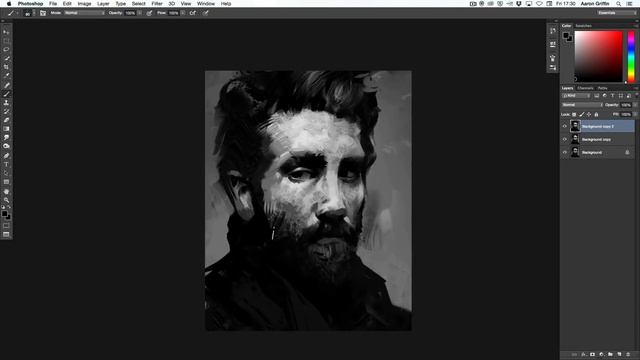Open the Filter menu
This screenshot has height=360, width=640.
157,4
